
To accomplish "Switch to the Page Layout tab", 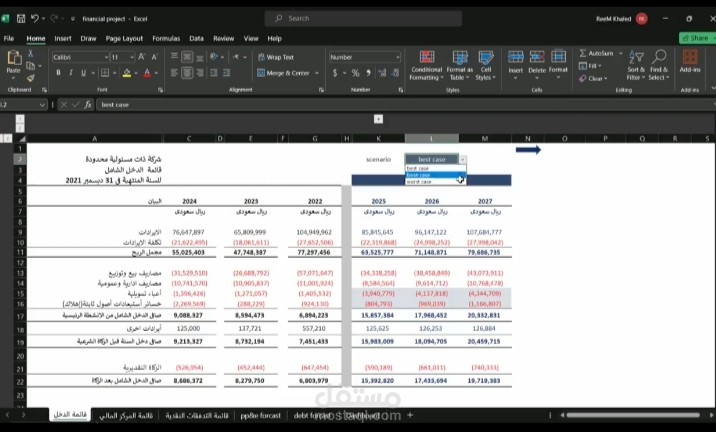I will click(124, 38).
